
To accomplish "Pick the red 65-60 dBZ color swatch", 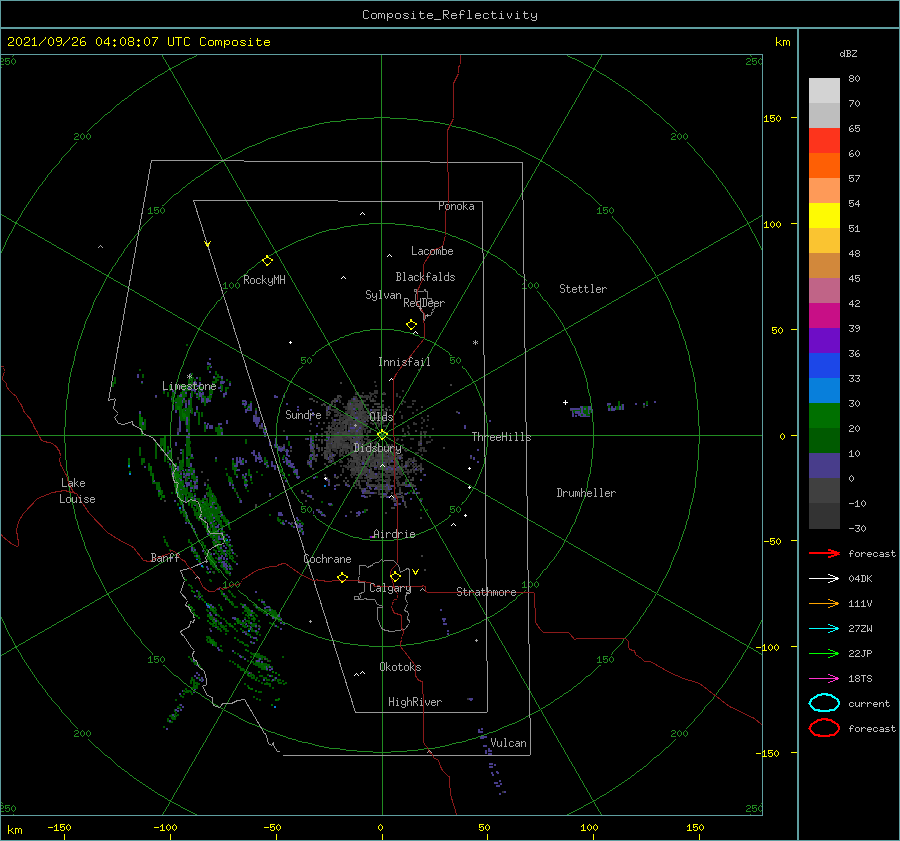I will point(824,140).
